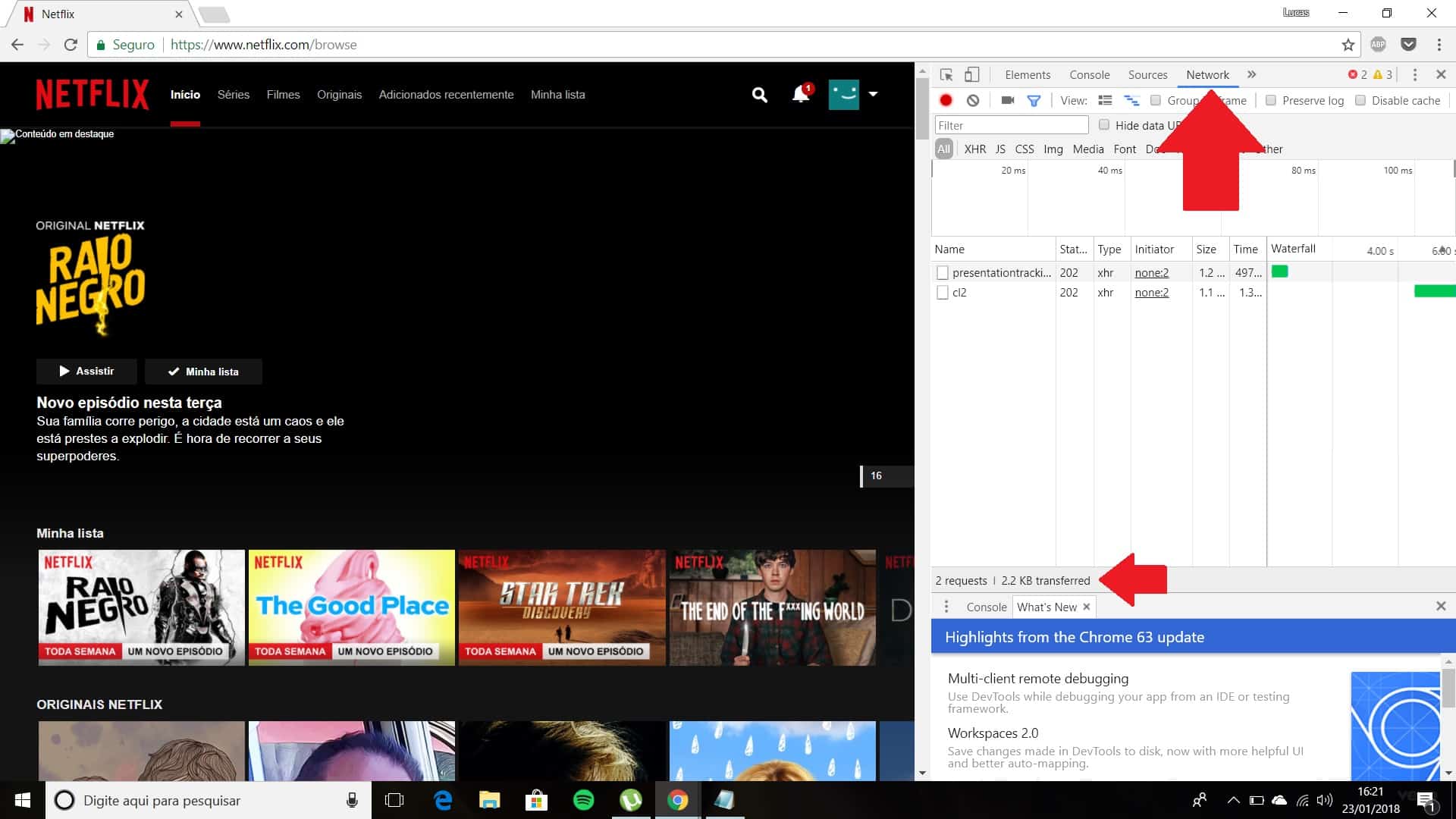Open the Início menu item
The image size is (1456, 819).
click(x=185, y=95)
